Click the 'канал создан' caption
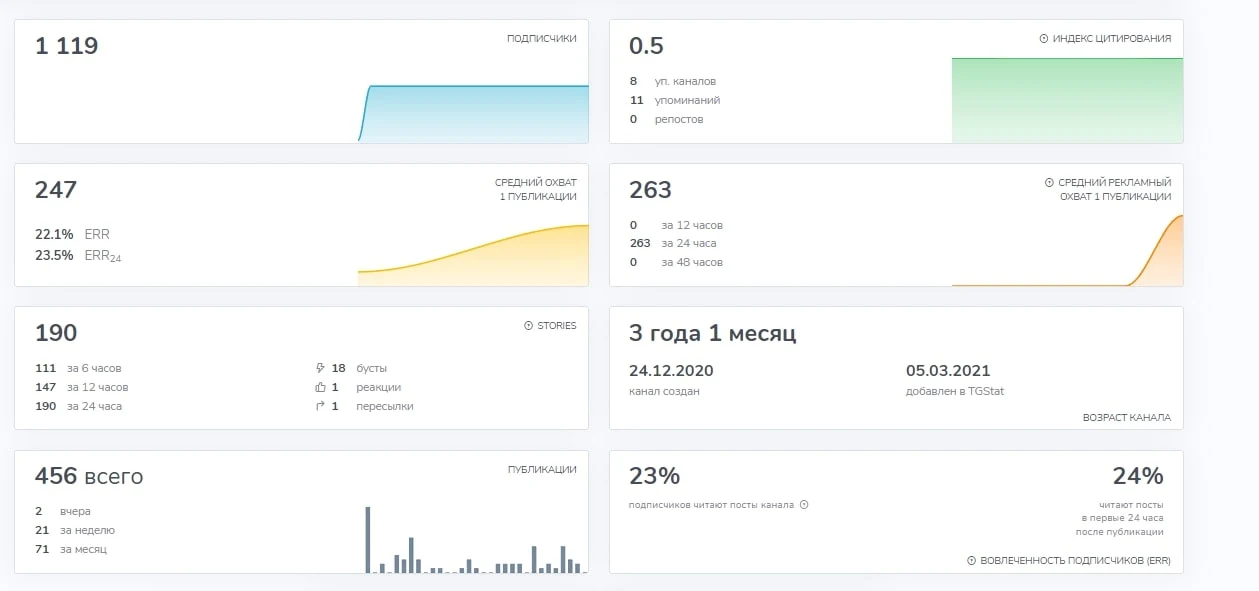 point(664,391)
